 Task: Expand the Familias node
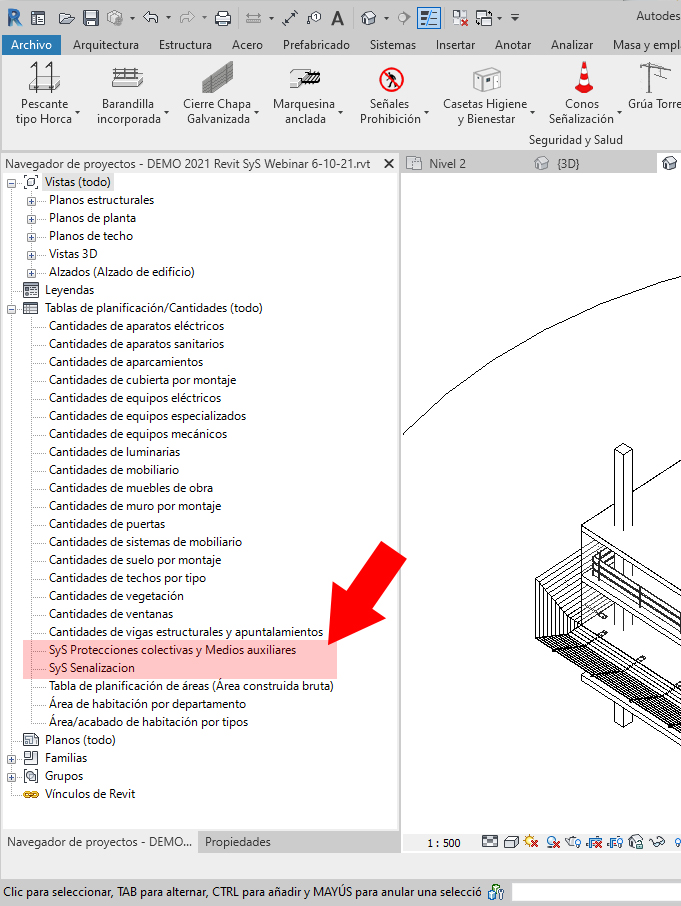(x=12, y=759)
